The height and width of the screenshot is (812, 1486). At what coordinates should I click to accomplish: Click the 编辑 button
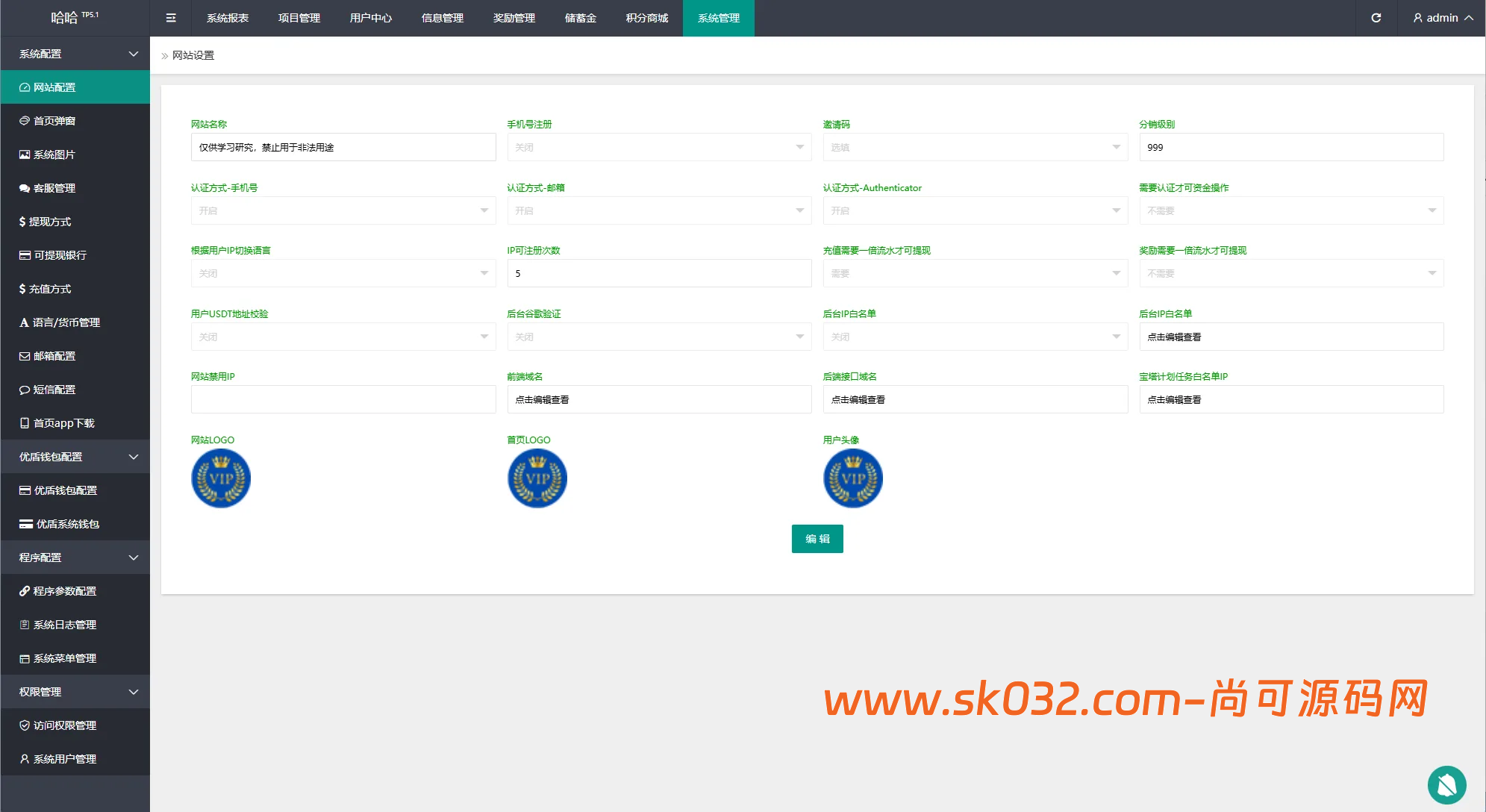(x=817, y=539)
